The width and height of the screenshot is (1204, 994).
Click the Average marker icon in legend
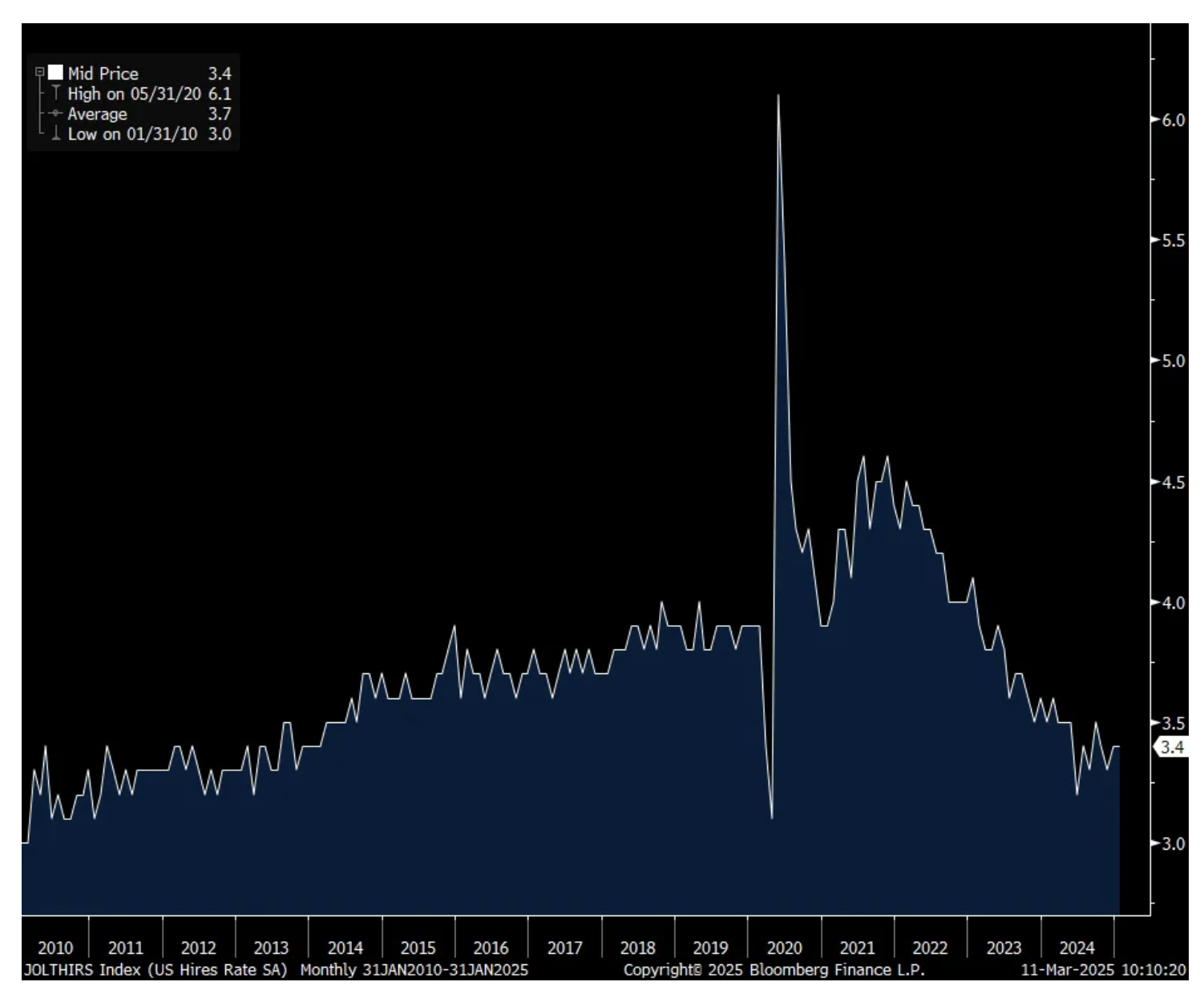pyautogui.click(x=55, y=114)
